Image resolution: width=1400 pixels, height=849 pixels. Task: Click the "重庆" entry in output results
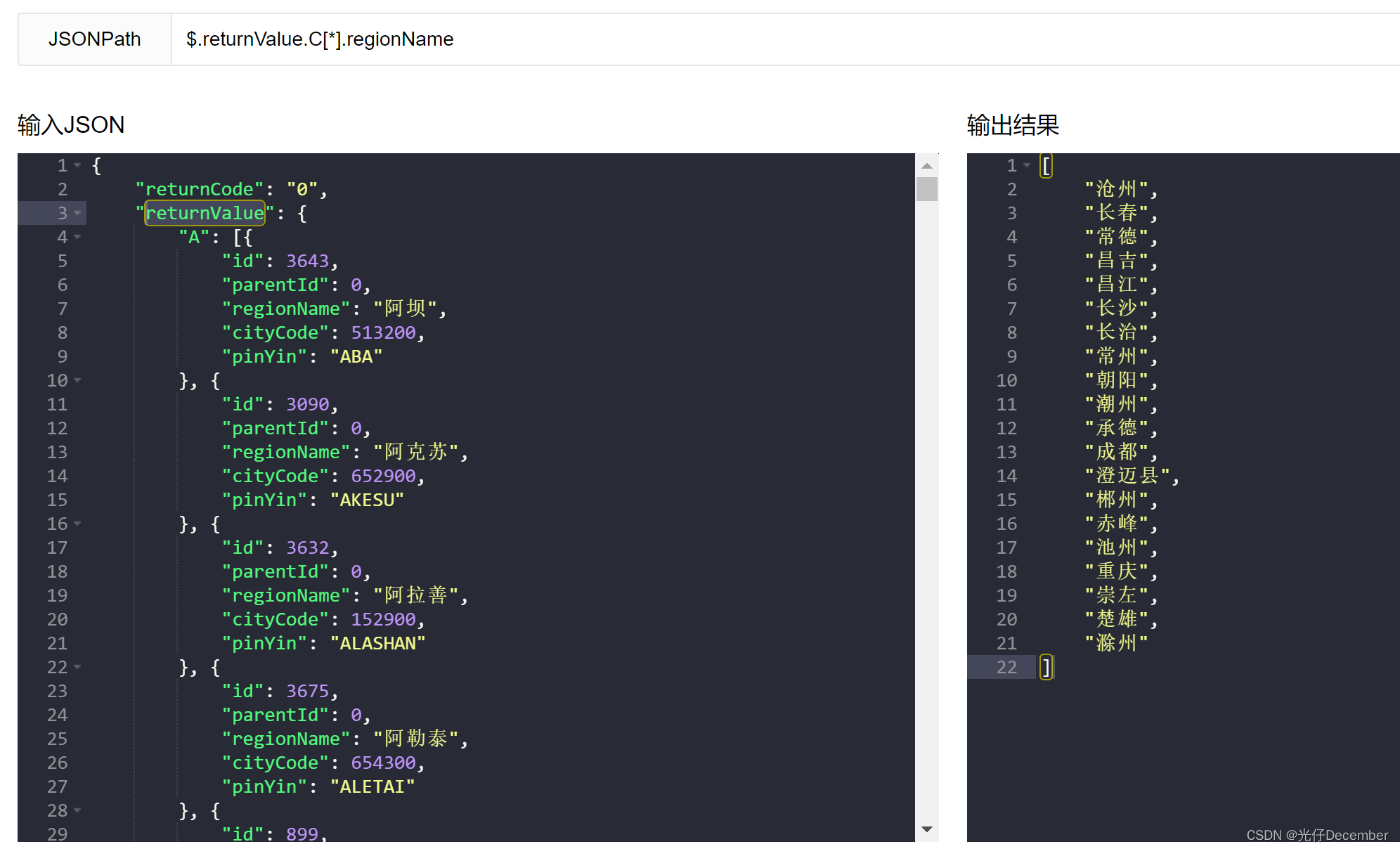click(x=1116, y=571)
